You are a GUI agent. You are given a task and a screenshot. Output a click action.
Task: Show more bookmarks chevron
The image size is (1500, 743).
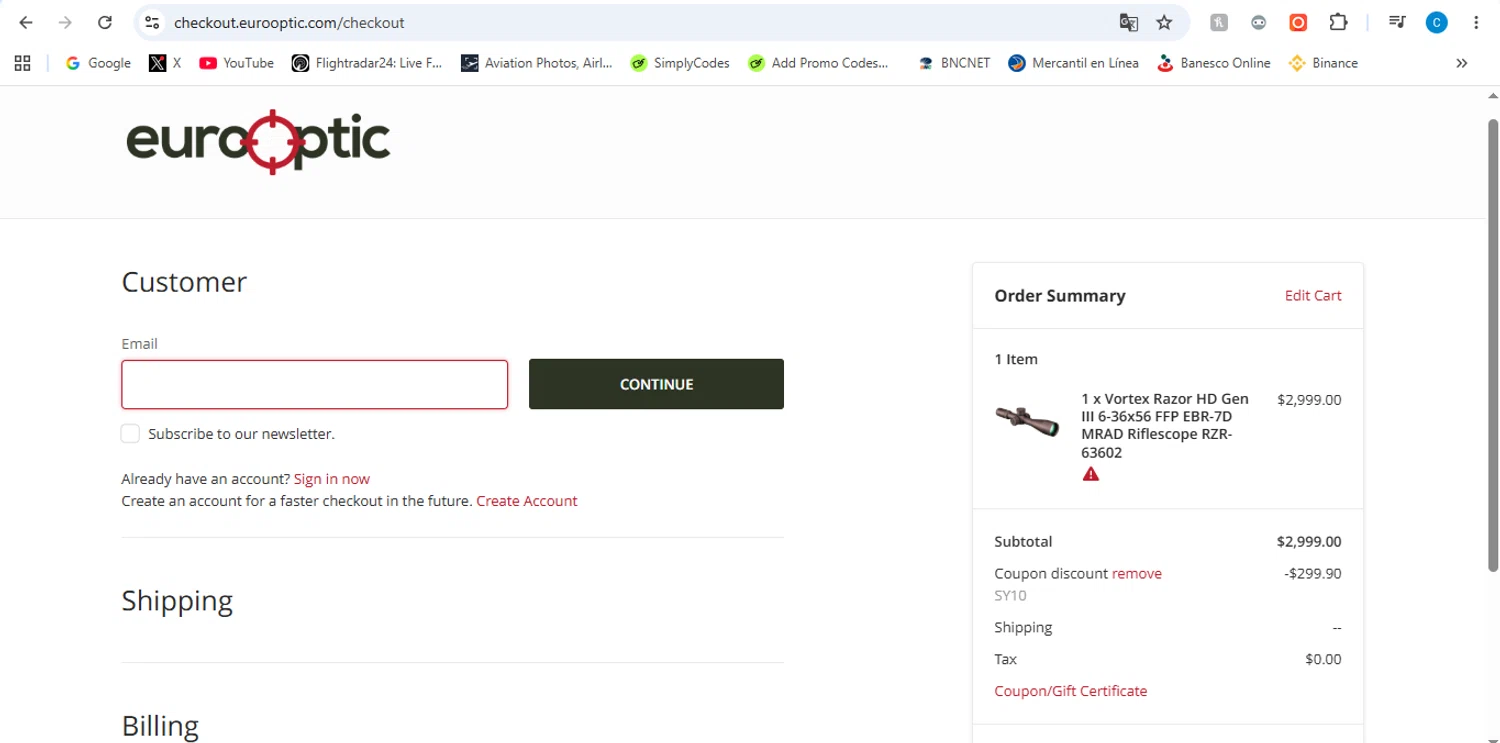pyautogui.click(x=1462, y=63)
